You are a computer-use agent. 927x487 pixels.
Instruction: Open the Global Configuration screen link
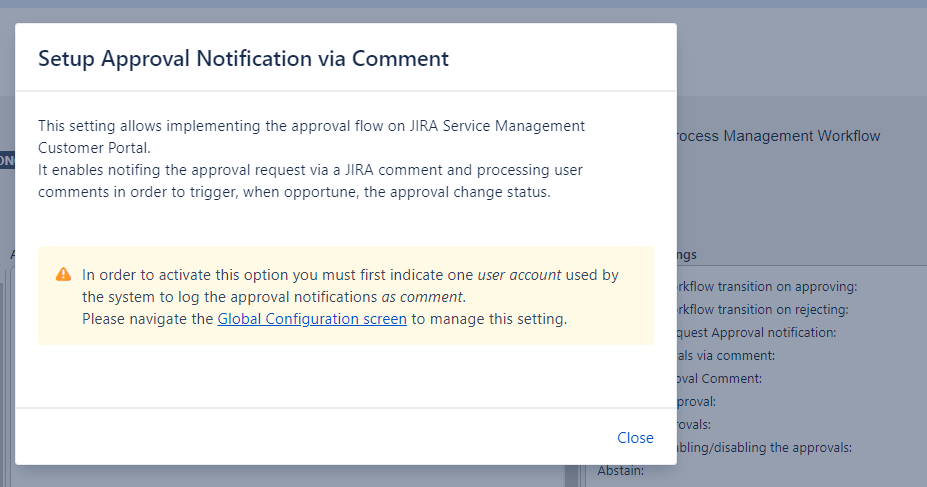point(312,320)
